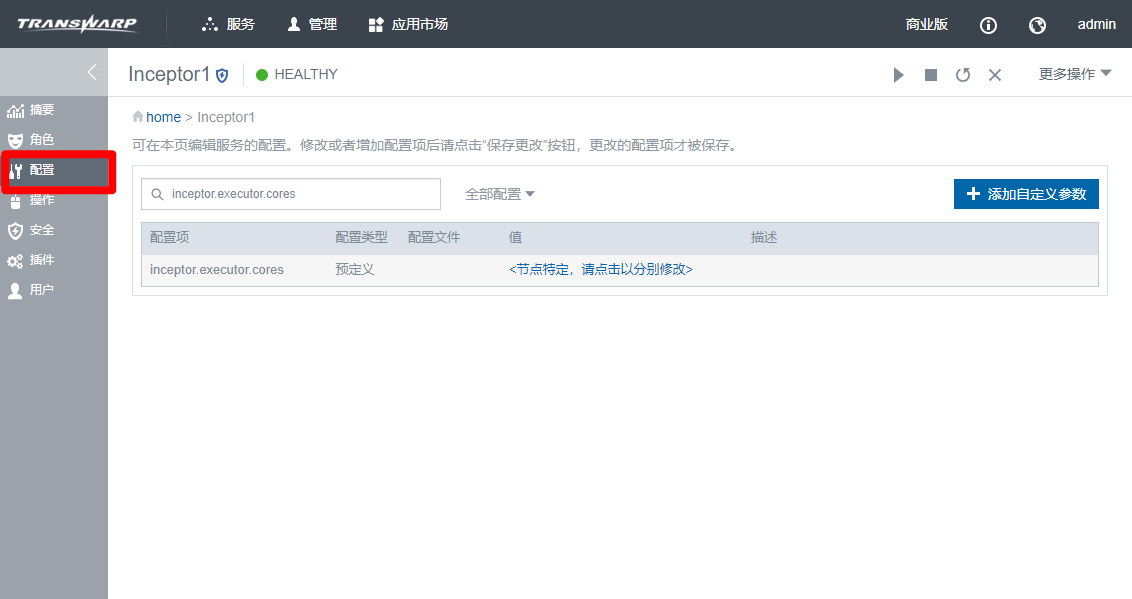Screen dimensions: 1132x599
Task: Click the shield icon beside Inceptor1 title
Action: click(222, 75)
